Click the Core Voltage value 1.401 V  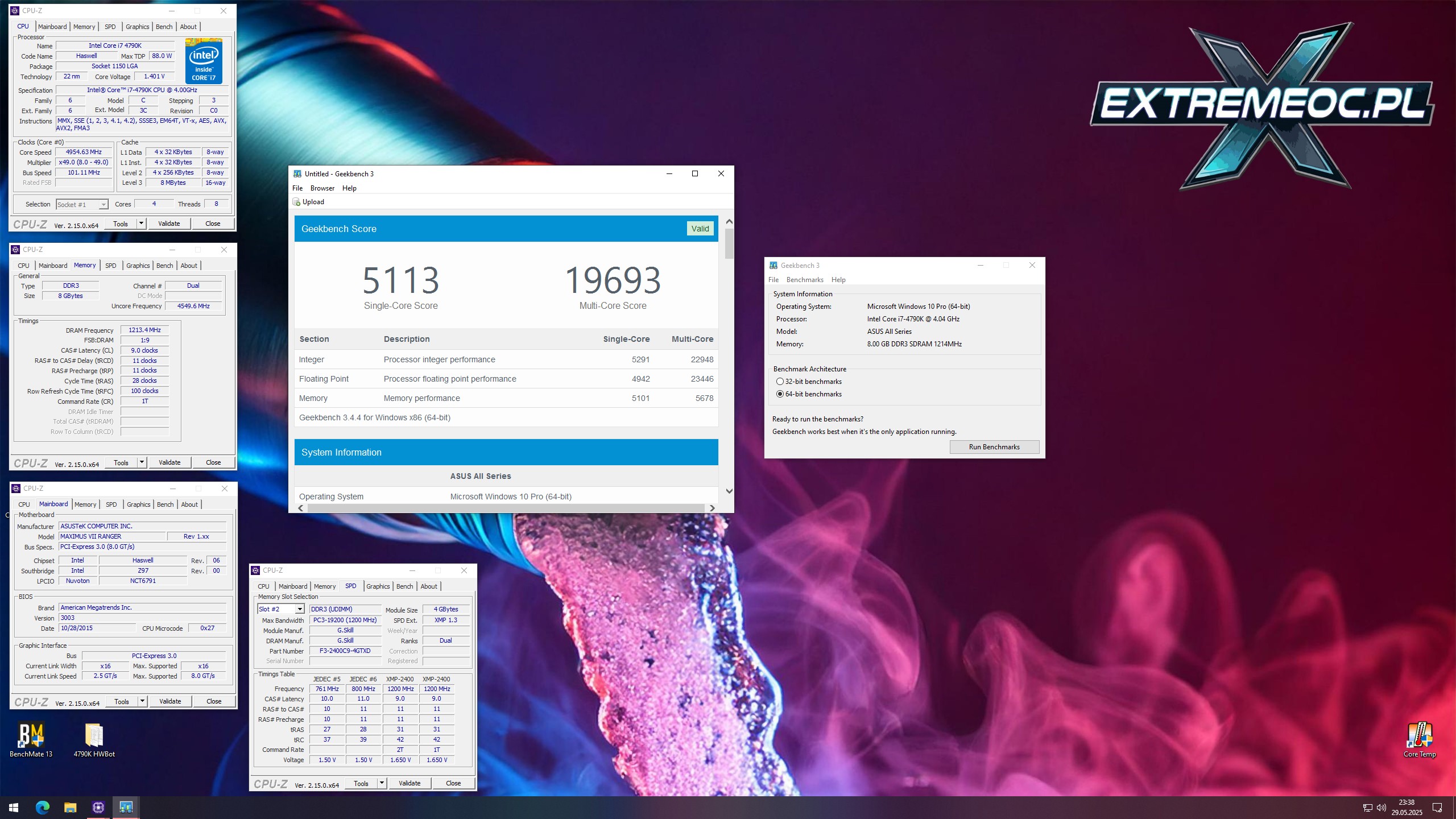[x=154, y=76]
